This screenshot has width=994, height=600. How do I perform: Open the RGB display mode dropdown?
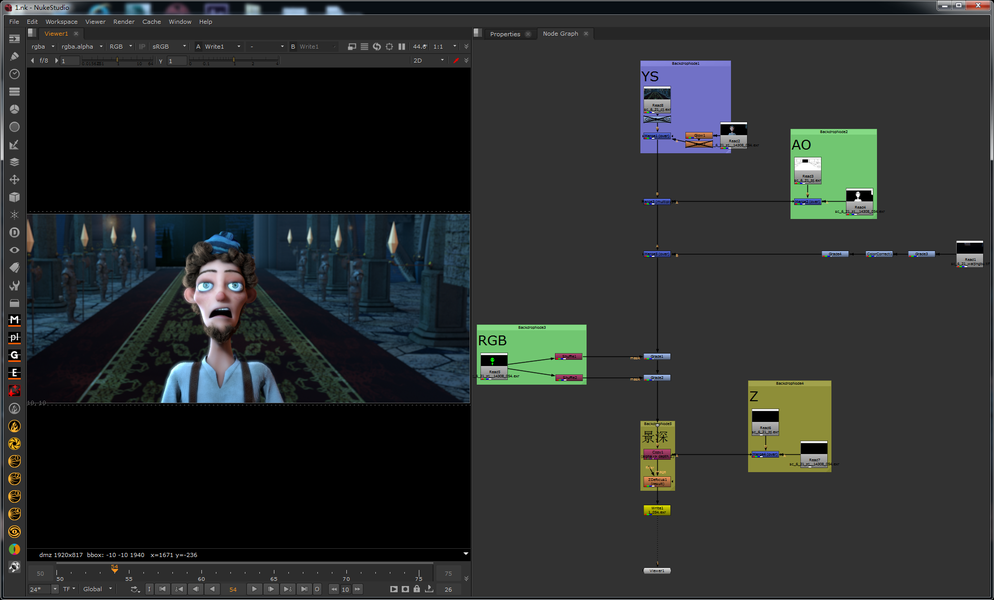(x=120, y=46)
